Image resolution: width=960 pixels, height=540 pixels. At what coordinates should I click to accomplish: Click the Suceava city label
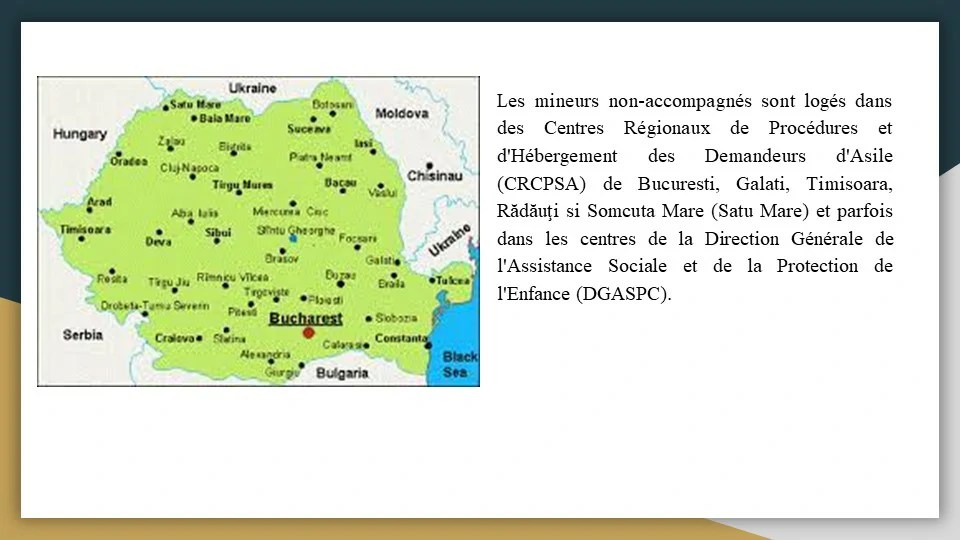(x=308, y=129)
